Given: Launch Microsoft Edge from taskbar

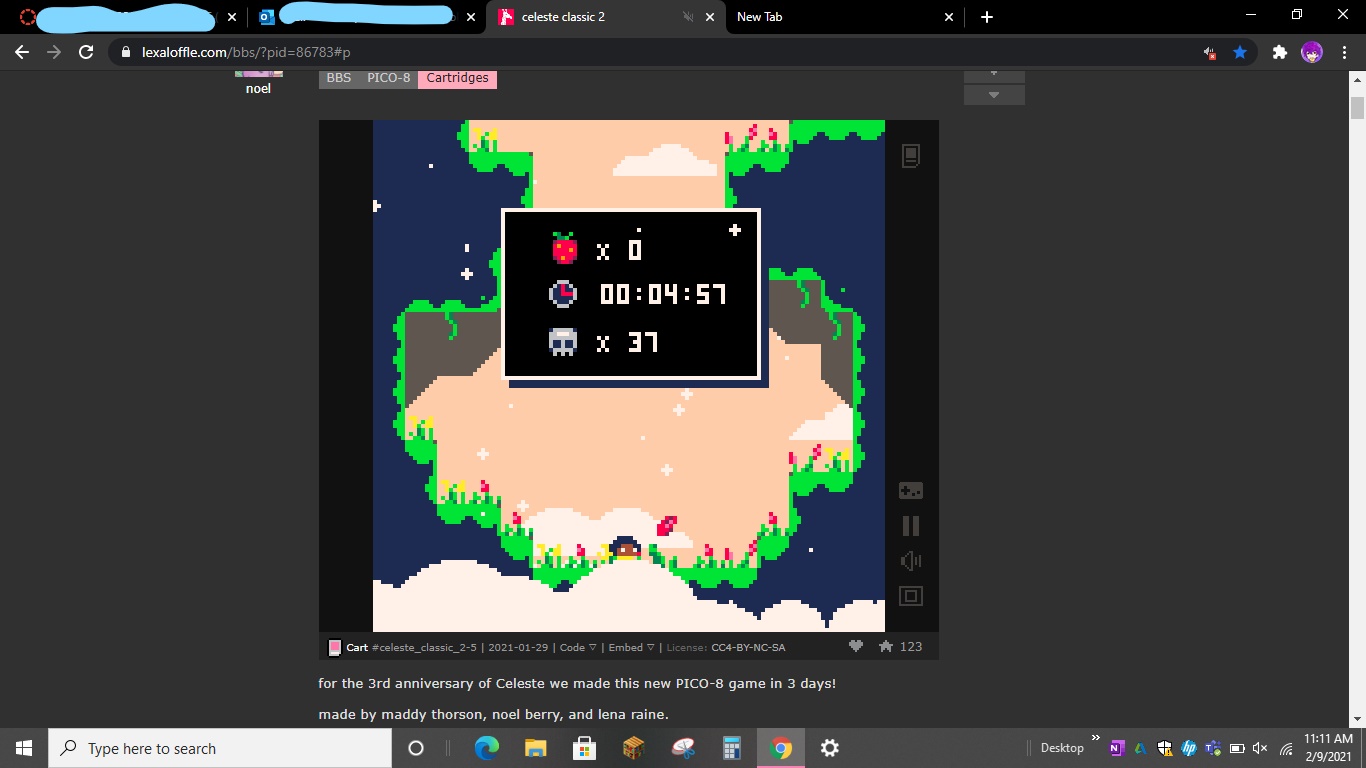Looking at the screenshot, I should [x=486, y=748].
